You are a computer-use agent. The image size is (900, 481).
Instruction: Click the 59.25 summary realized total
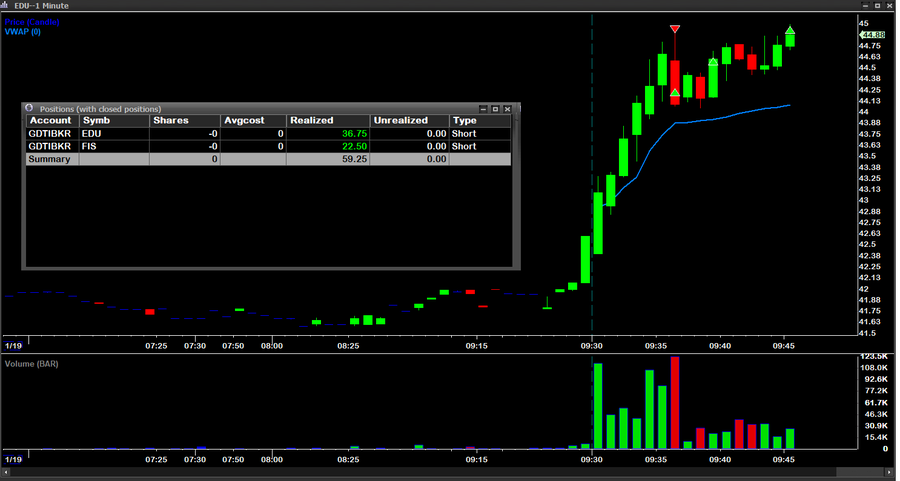click(x=354, y=159)
